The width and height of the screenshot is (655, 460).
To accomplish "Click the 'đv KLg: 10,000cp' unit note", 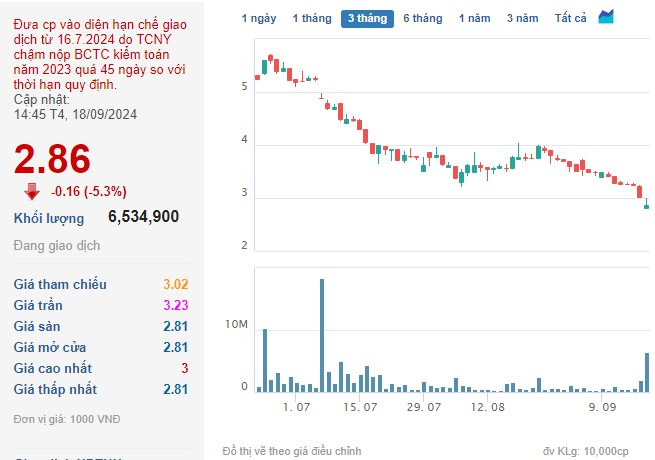I will [586, 451].
